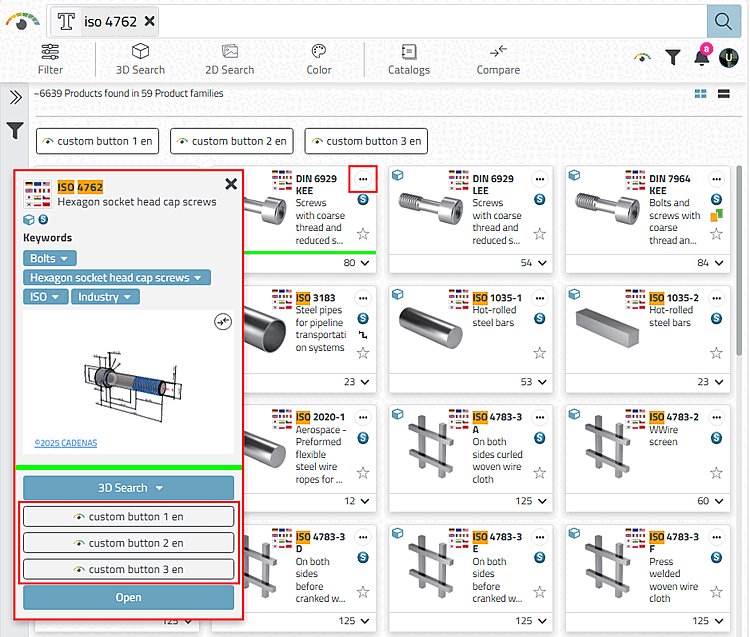Open the more options menu on DIN 6929 LEE
The height and width of the screenshot is (637, 750).
[x=540, y=179]
